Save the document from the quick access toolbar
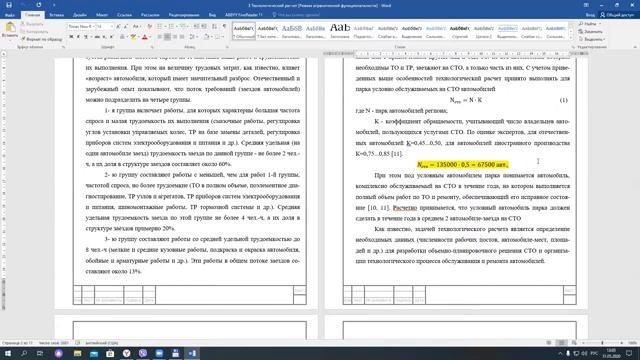 tap(9, 5)
